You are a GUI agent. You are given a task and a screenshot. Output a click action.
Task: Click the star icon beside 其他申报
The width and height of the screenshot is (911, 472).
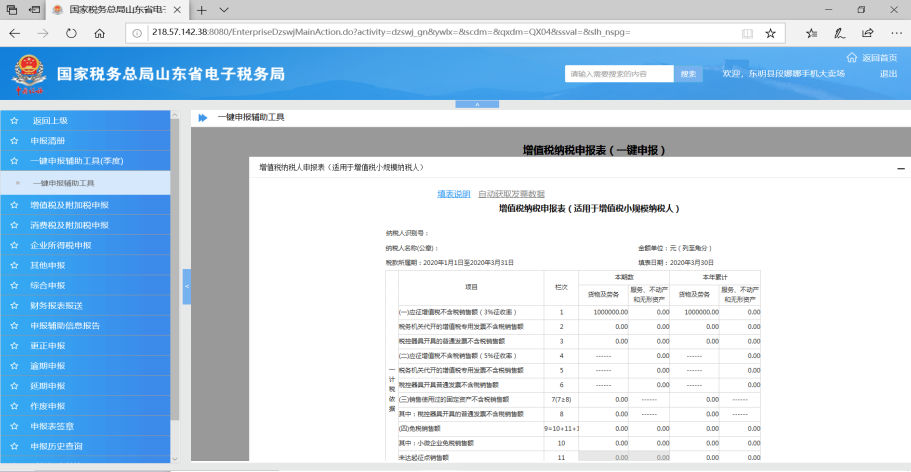[x=15, y=265]
